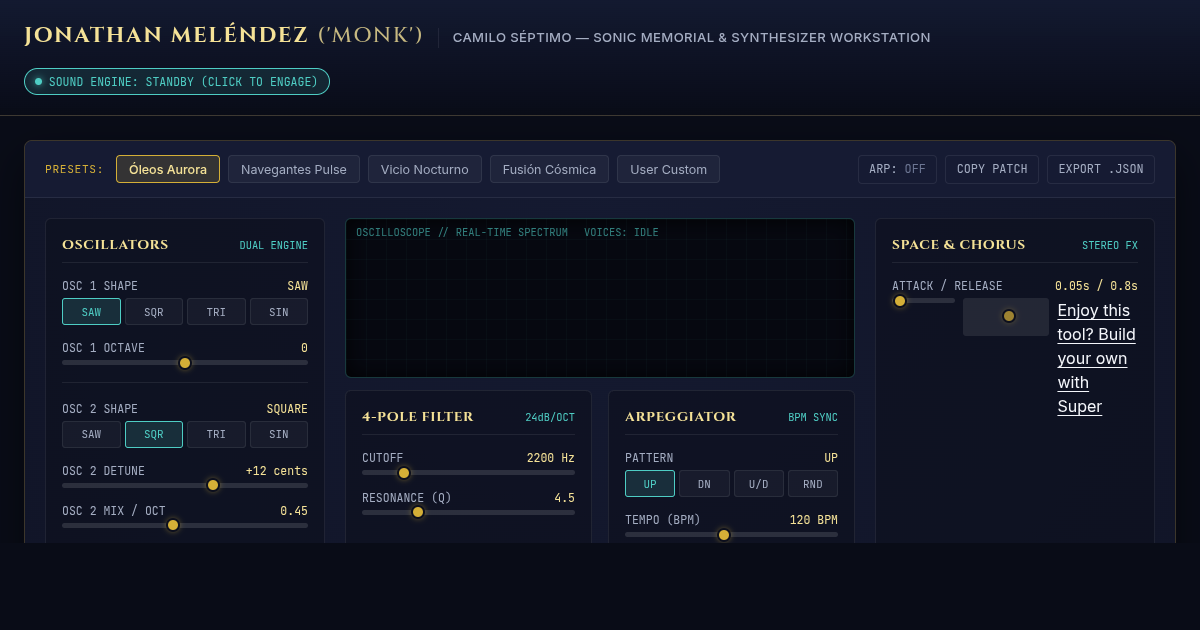The image size is (1200, 630).
Task: Click the OSC 2 Mix / Oct slider
Action: [185, 525]
